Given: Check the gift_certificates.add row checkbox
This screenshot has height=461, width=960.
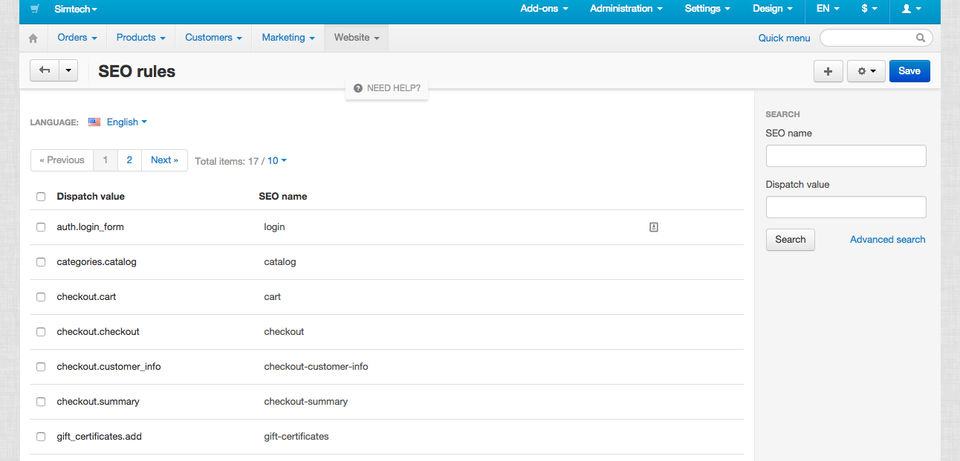Looking at the screenshot, I should (x=40, y=437).
